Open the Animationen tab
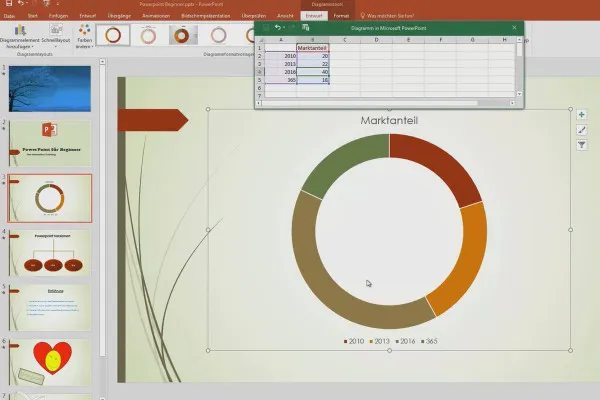600x400 pixels. [156, 16]
